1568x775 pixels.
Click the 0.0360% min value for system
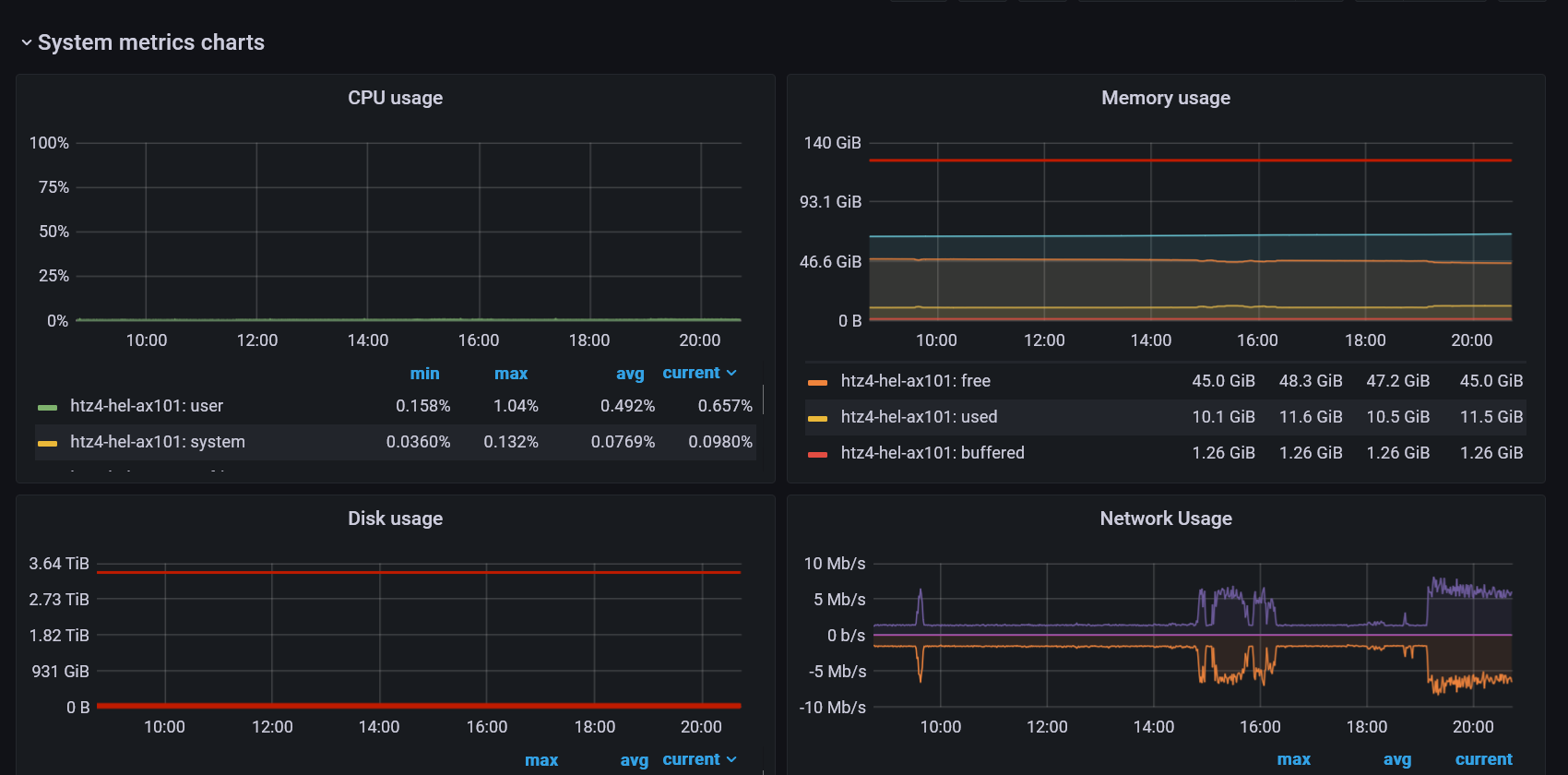click(419, 442)
